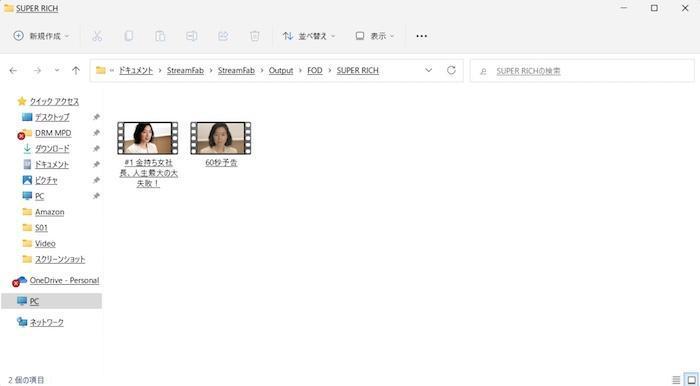Click the Rename icon in toolbar
This screenshot has height=386, width=700.
tap(192, 36)
